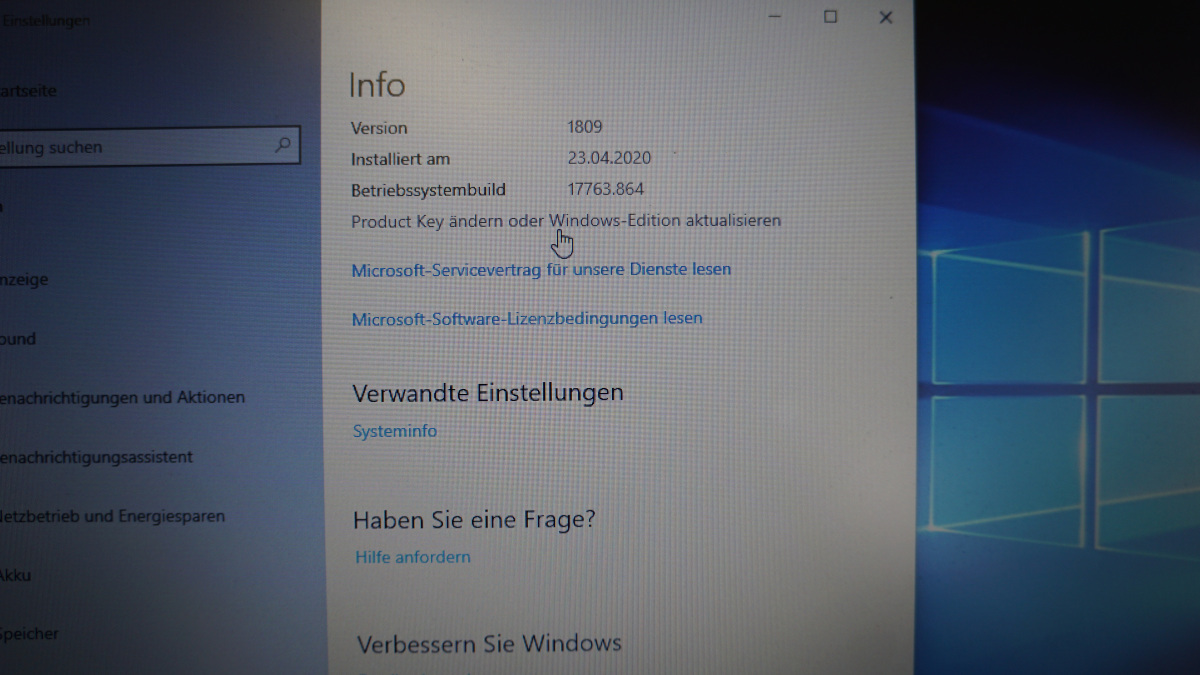Click the Verbessern Sie Windows heading
Image resolution: width=1200 pixels, height=675 pixels.
[489, 643]
